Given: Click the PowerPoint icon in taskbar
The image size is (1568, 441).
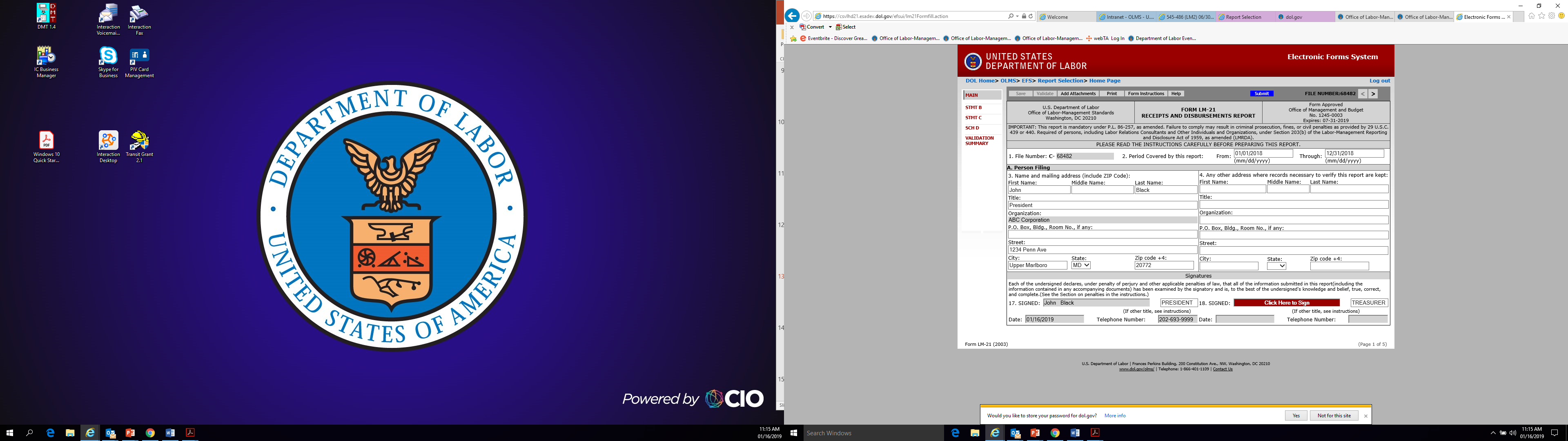Looking at the screenshot, I should [130, 433].
